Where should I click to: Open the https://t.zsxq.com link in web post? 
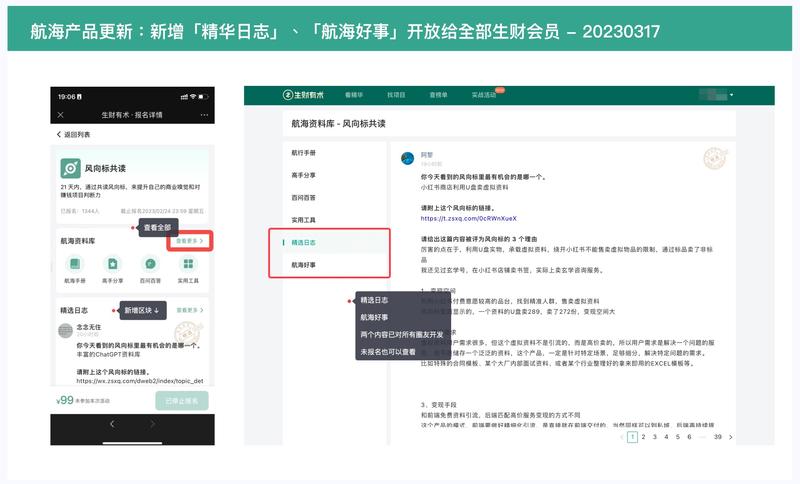tap(469, 218)
